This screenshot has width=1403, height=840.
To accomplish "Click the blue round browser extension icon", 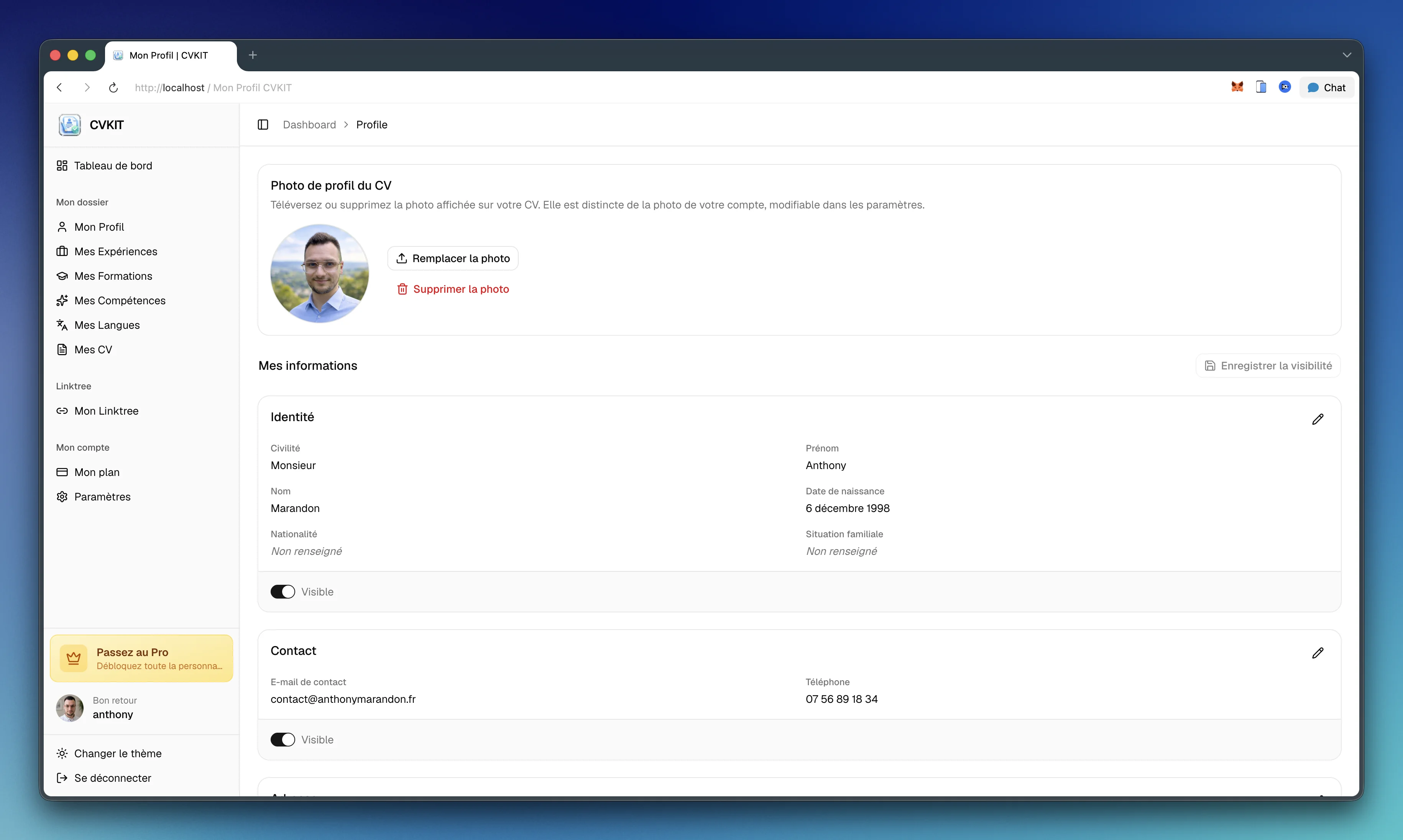I will point(1285,87).
